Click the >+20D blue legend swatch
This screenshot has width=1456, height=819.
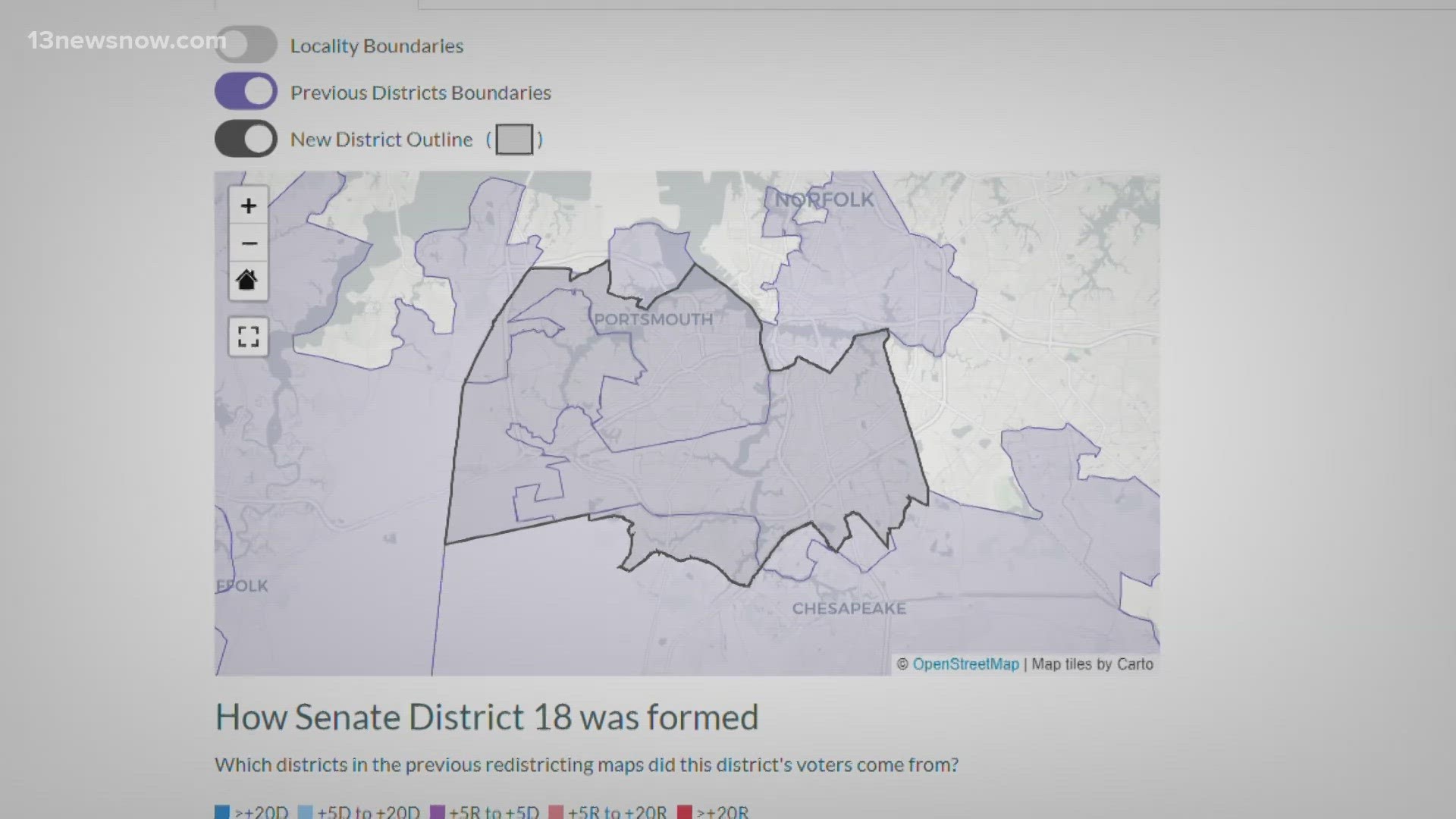[x=222, y=812]
